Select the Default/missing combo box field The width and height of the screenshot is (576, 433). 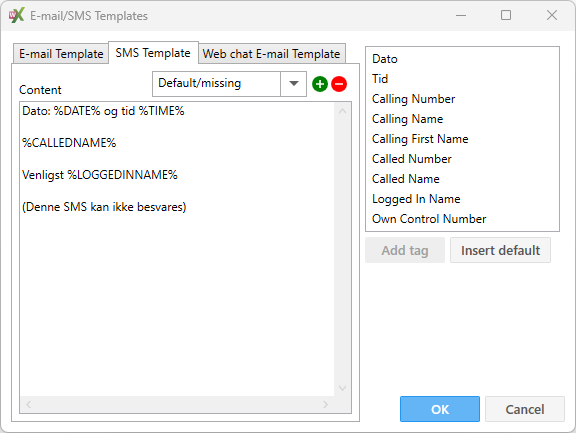pyautogui.click(x=229, y=84)
